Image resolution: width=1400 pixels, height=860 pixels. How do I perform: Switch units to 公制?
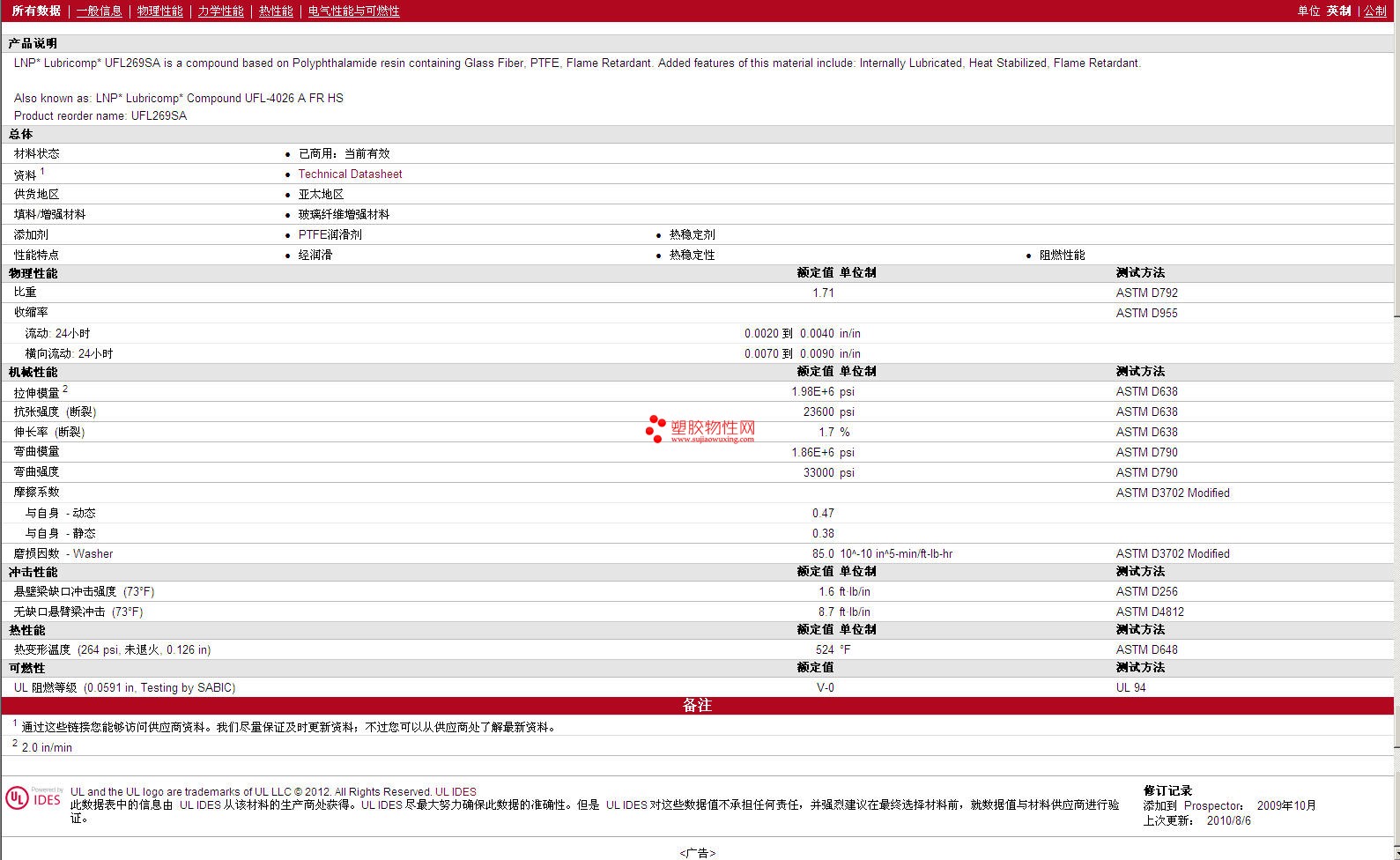[1375, 11]
